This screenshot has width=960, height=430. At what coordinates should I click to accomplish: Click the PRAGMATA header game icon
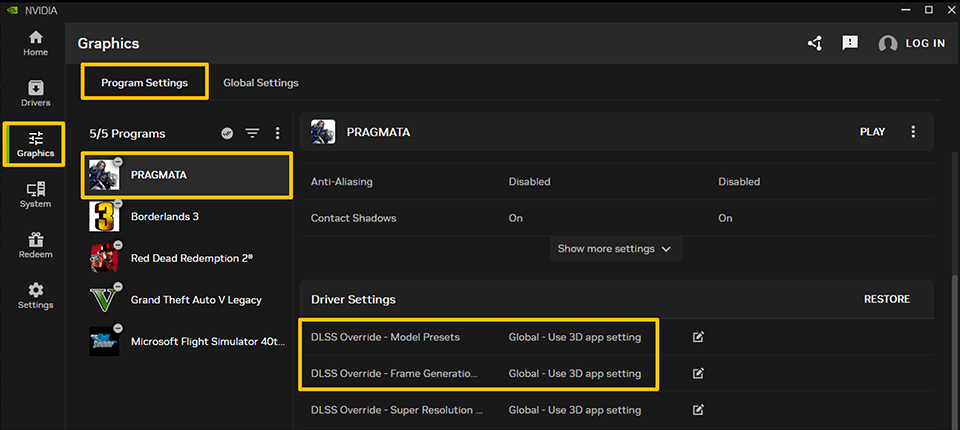click(323, 132)
